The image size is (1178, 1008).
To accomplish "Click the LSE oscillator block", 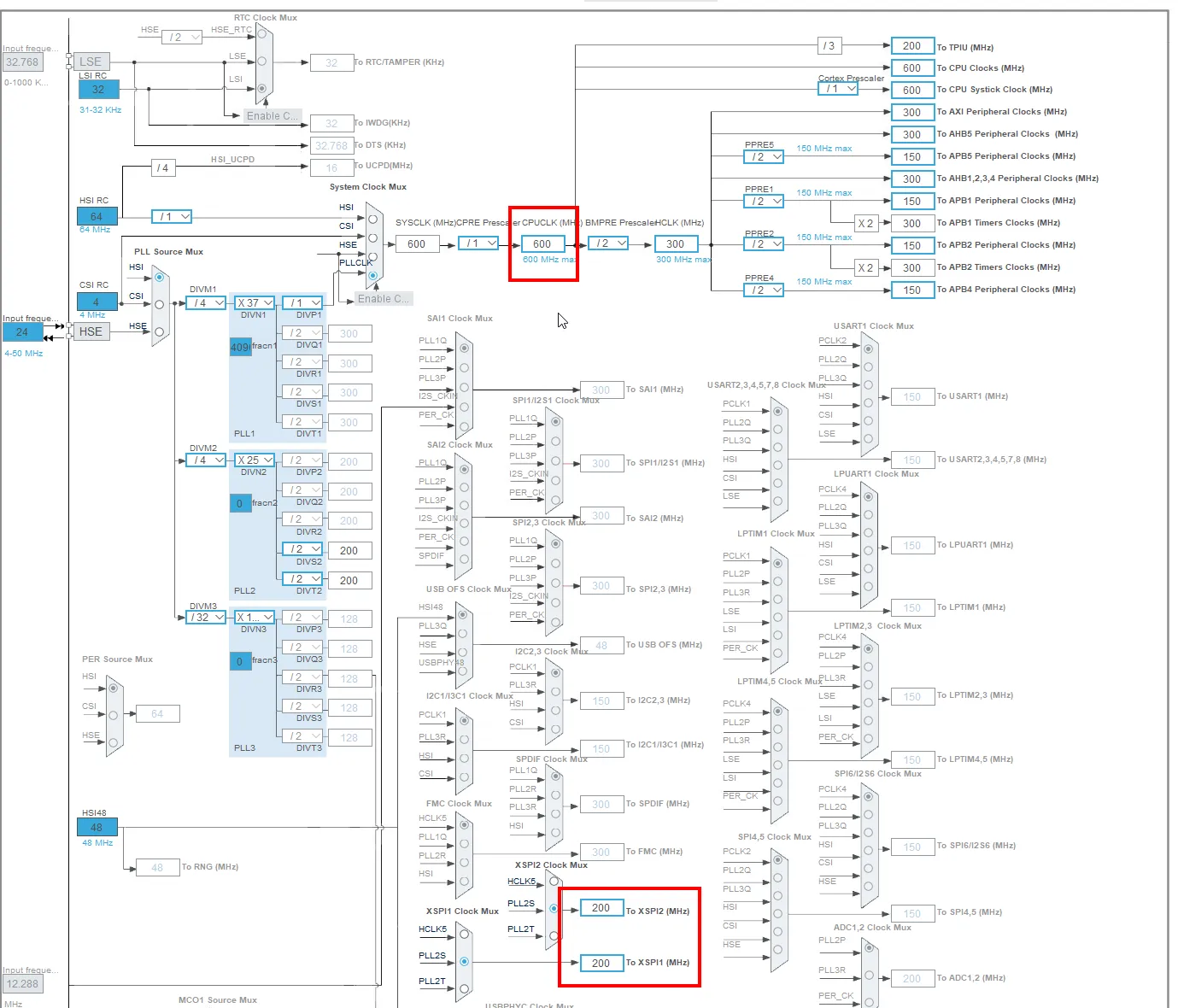I will point(91,62).
